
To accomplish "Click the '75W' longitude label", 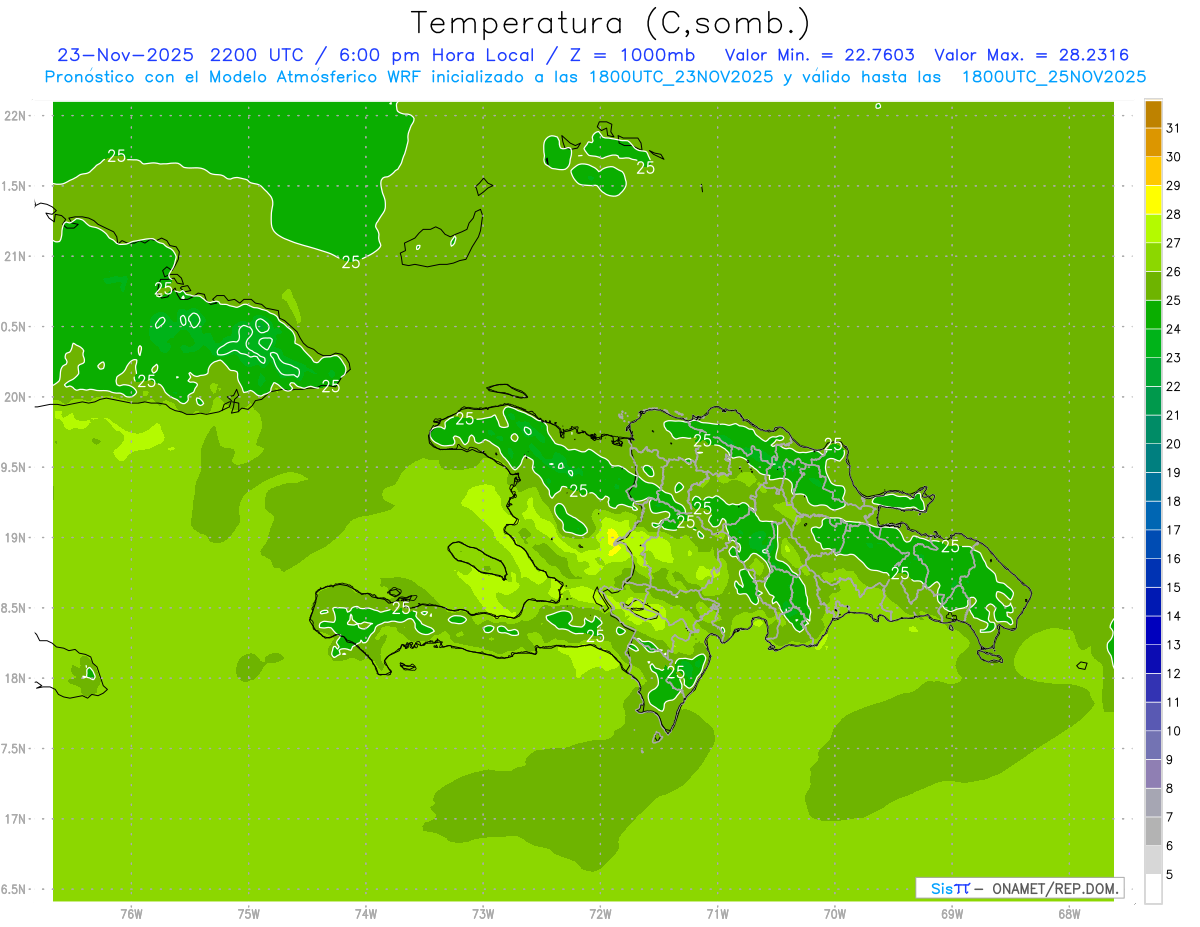I will (x=249, y=914).
